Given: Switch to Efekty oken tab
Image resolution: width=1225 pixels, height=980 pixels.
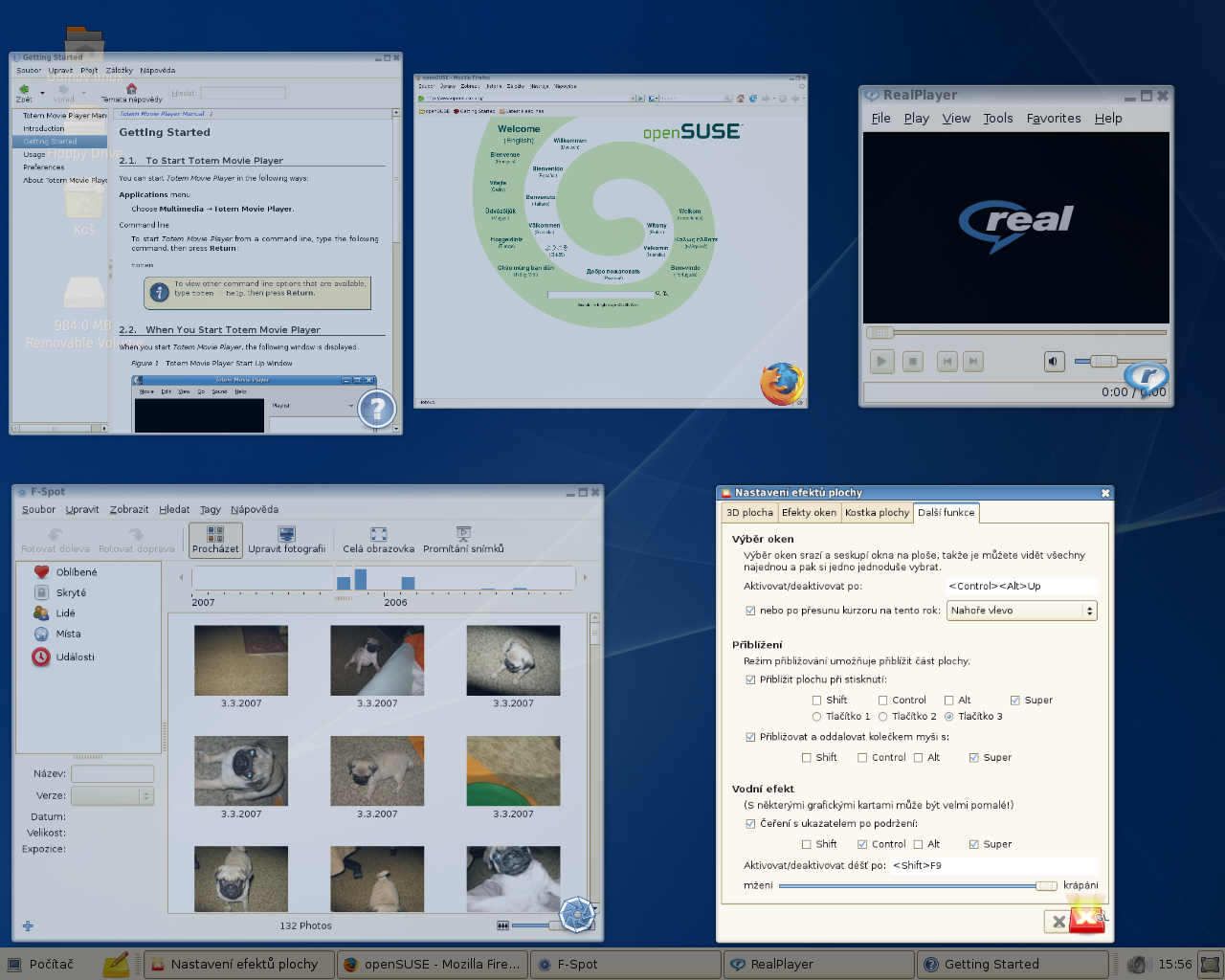Looking at the screenshot, I should pyautogui.click(x=809, y=513).
